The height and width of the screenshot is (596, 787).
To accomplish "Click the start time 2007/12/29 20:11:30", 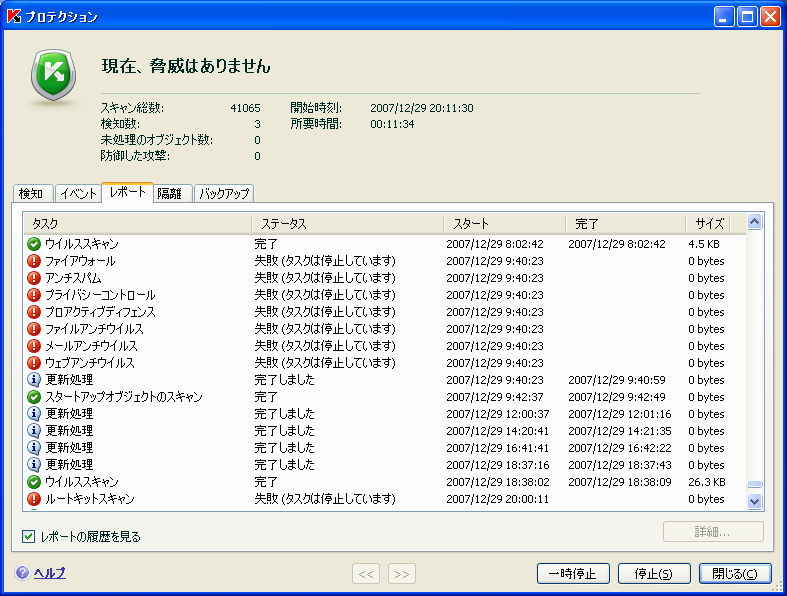I will 422,108.
